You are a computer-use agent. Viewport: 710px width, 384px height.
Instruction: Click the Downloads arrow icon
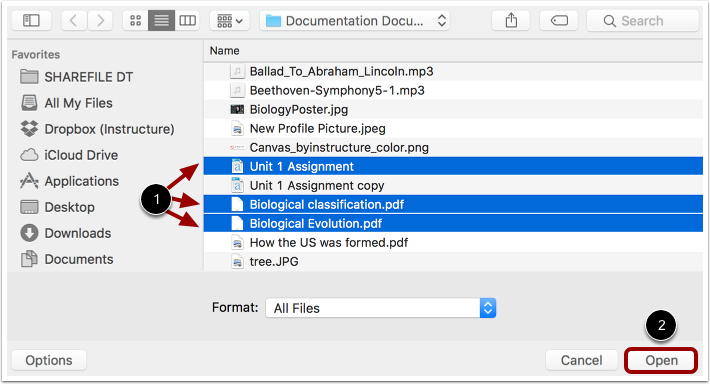(x=29, y=233)
